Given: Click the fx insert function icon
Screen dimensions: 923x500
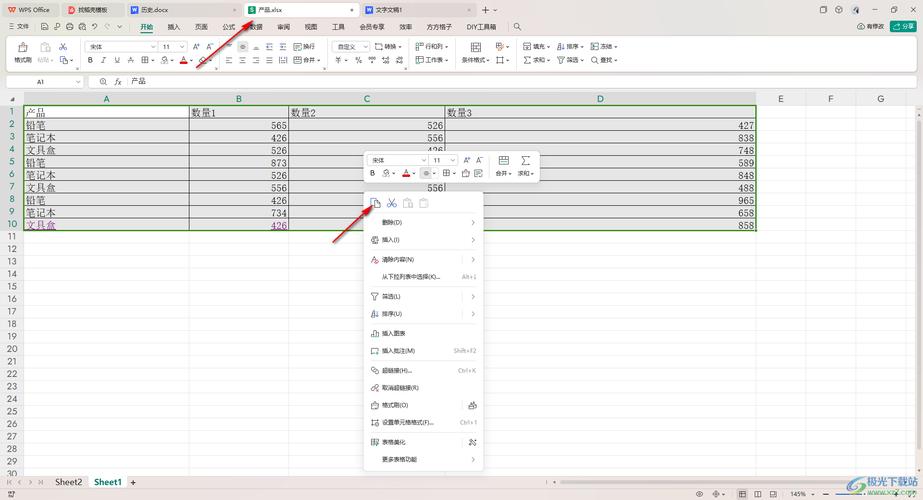Looking at the screenshot, I should pyautogui.click(x=118, y=81).
